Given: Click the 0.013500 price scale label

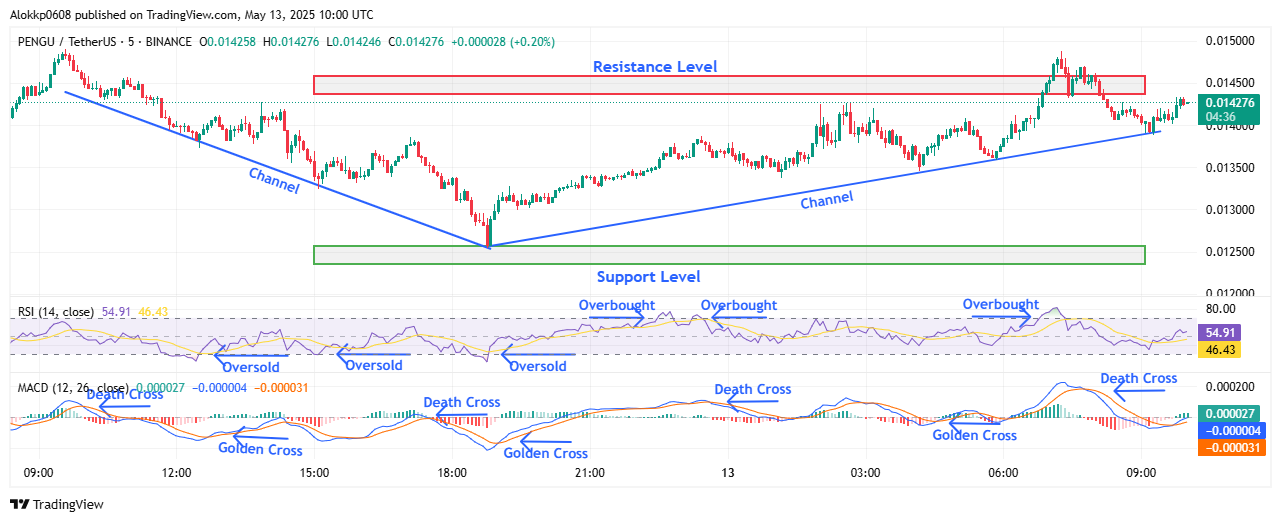Looking at the screenshot, I should [x=1230, y=168].
